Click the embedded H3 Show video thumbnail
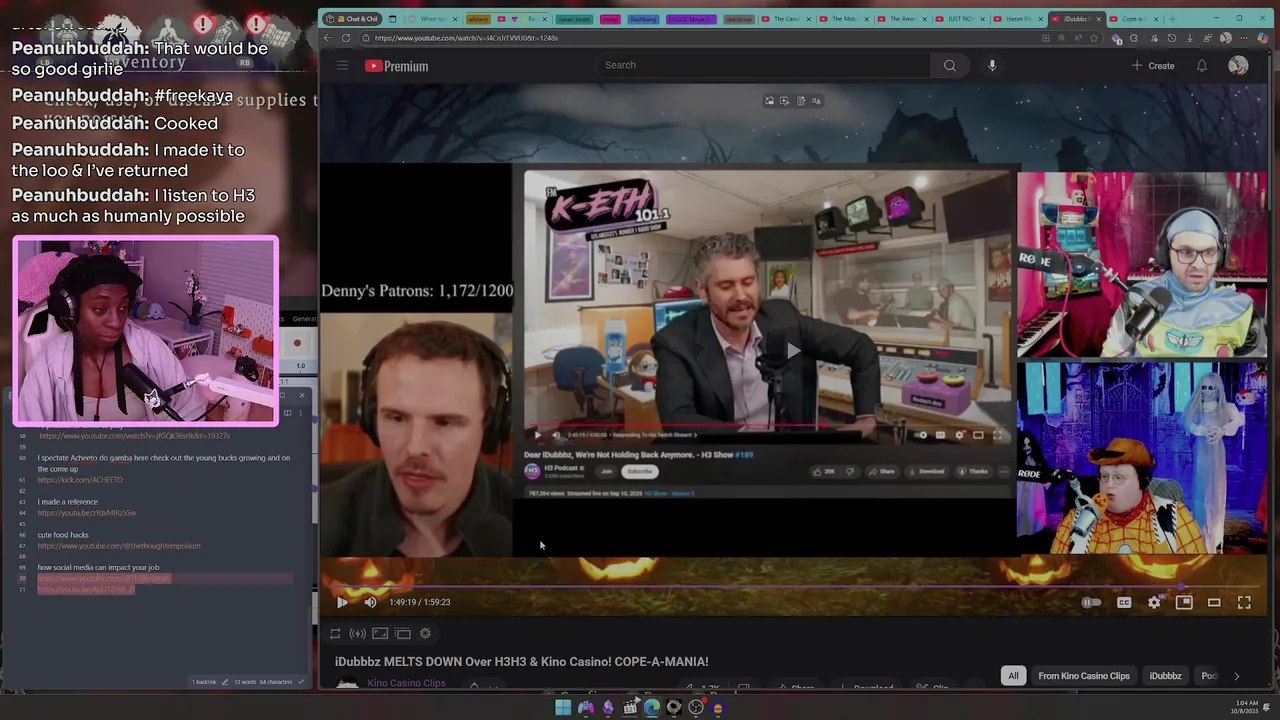1280x720 pixels. 767,307
